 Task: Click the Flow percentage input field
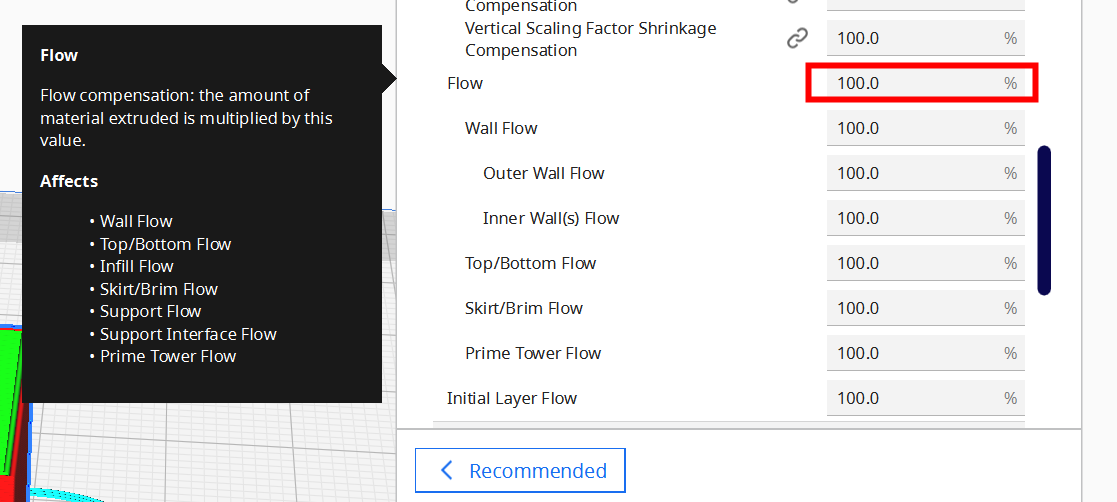925,83
